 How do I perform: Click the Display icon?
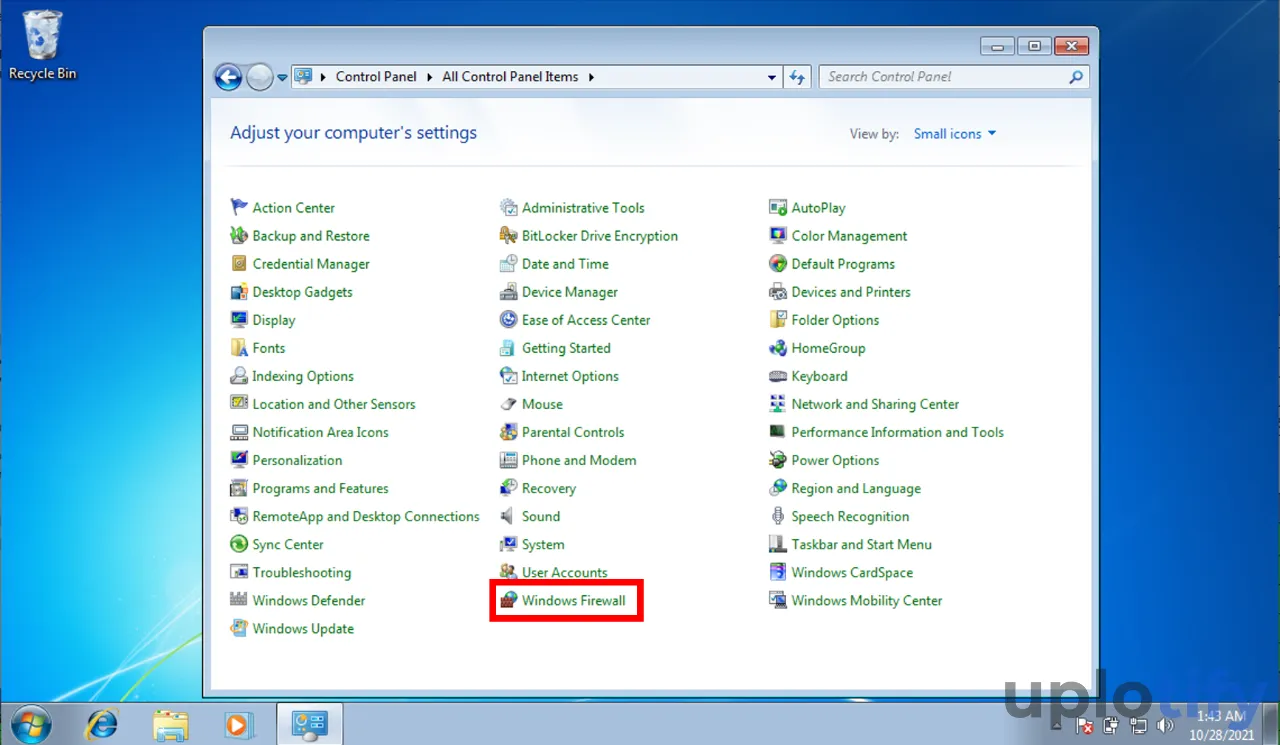click(239, 319)
